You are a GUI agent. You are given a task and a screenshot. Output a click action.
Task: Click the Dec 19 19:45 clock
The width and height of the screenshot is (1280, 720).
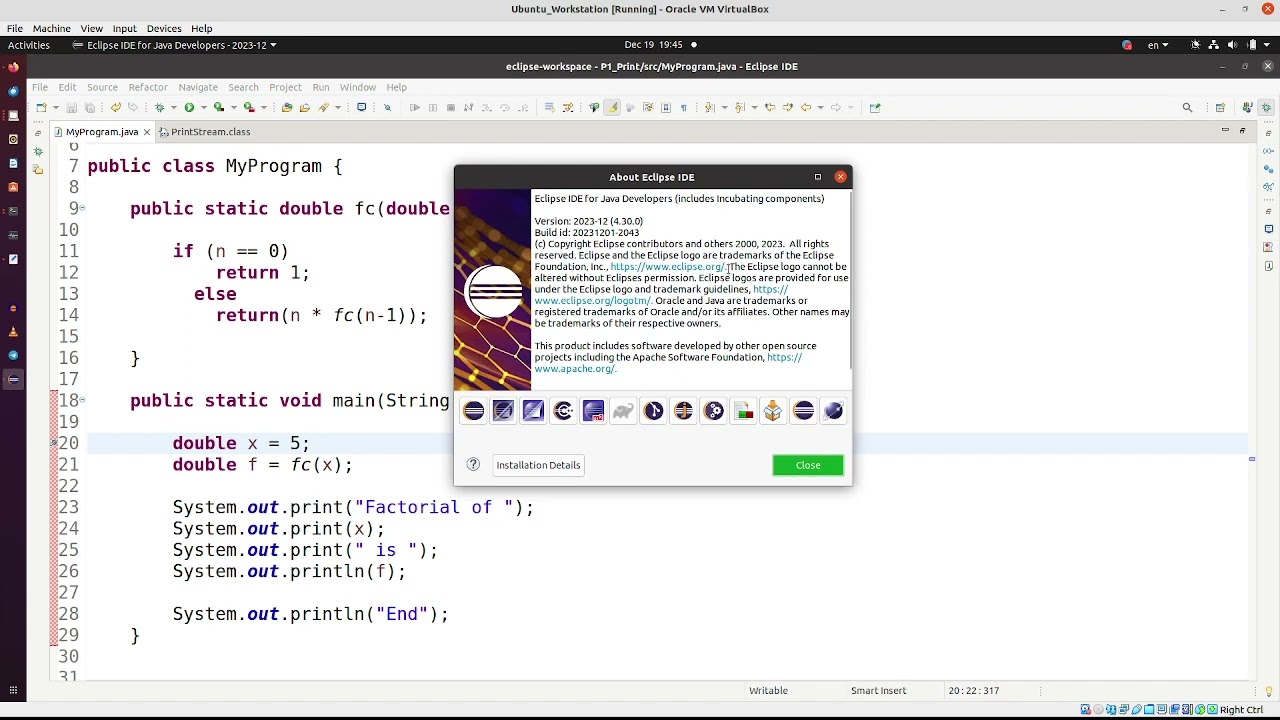[653, 44]
